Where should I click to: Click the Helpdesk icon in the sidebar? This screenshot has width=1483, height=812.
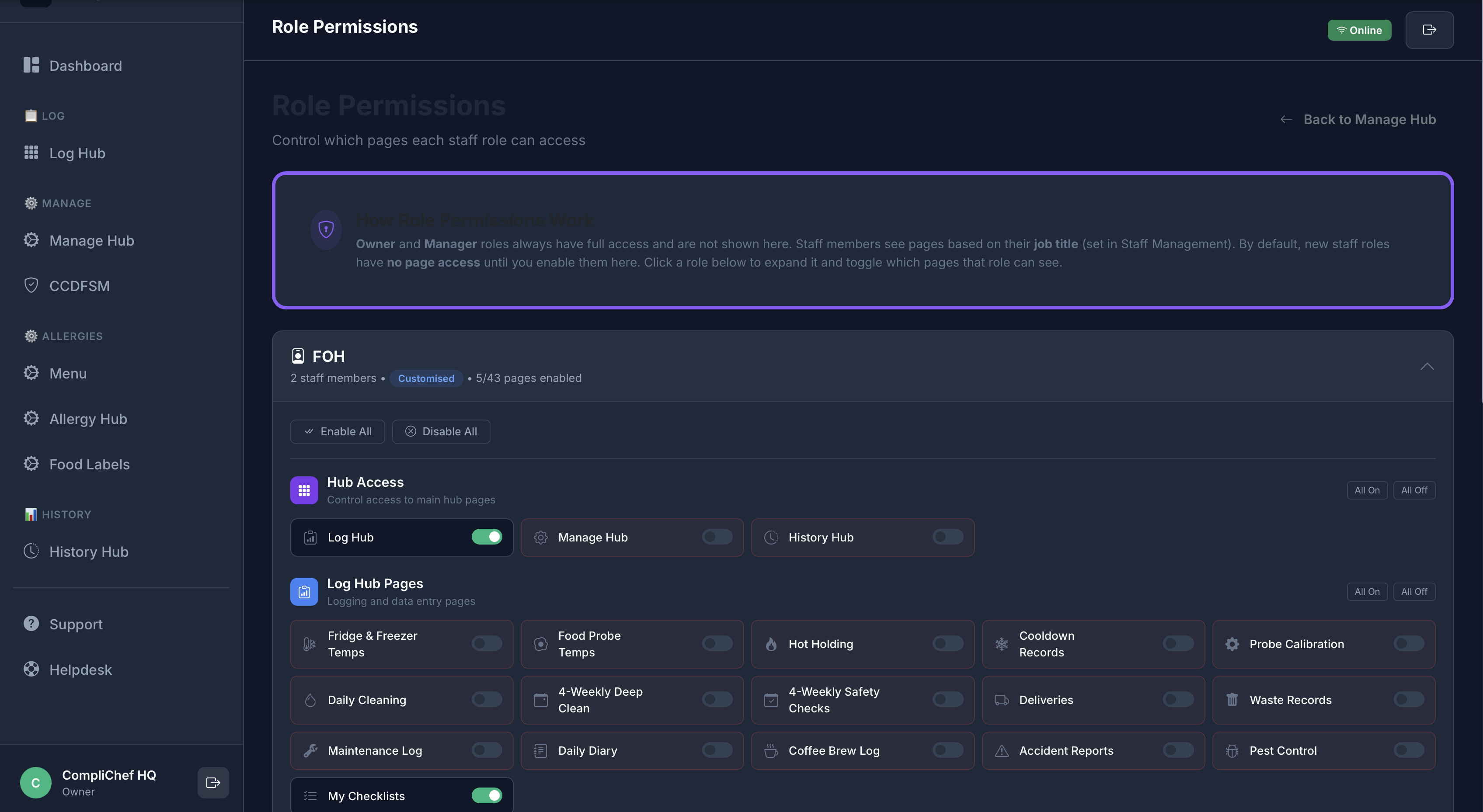(31, 669)
